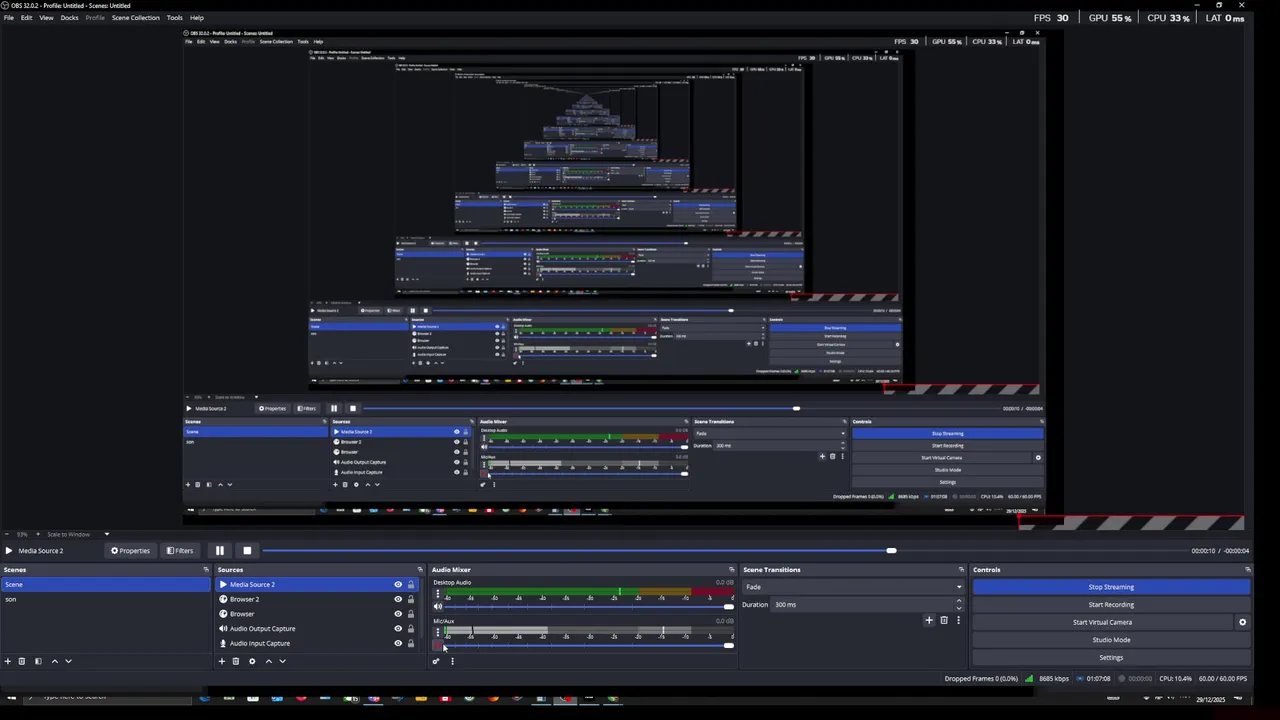Open the Fade transition dropdown
Image resolution: width=1280 pixels, height=720 pixels.
point(854,587)
